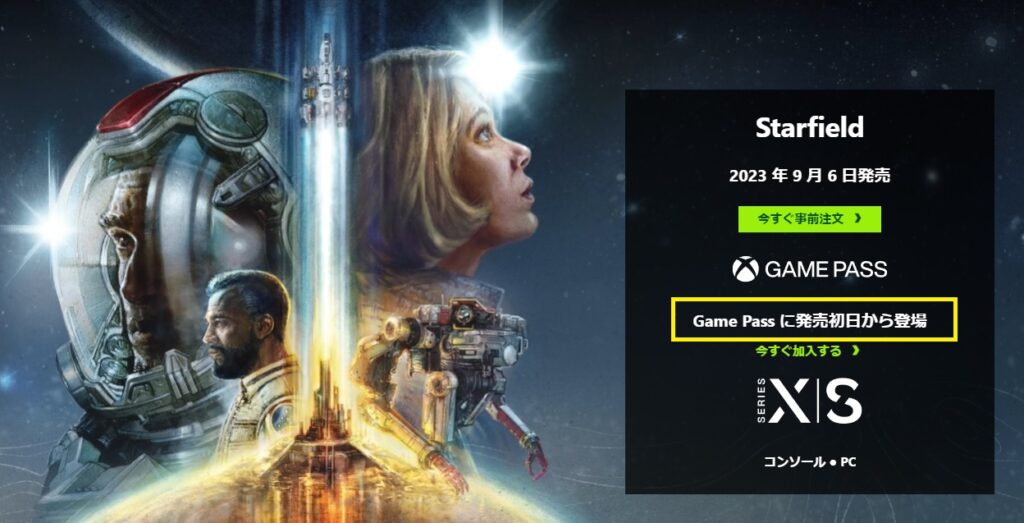
Task: Click the chevron arrow on 今すぐ事前注文 button
Action: (857, 219)
